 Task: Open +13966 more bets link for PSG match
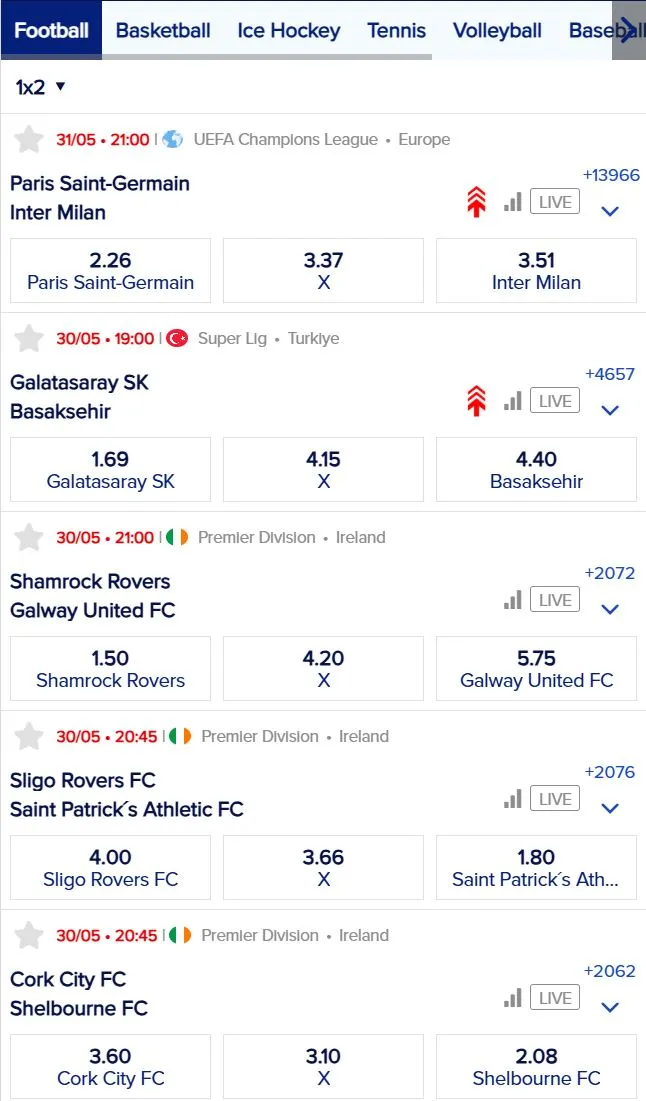[x=611, y=175]
